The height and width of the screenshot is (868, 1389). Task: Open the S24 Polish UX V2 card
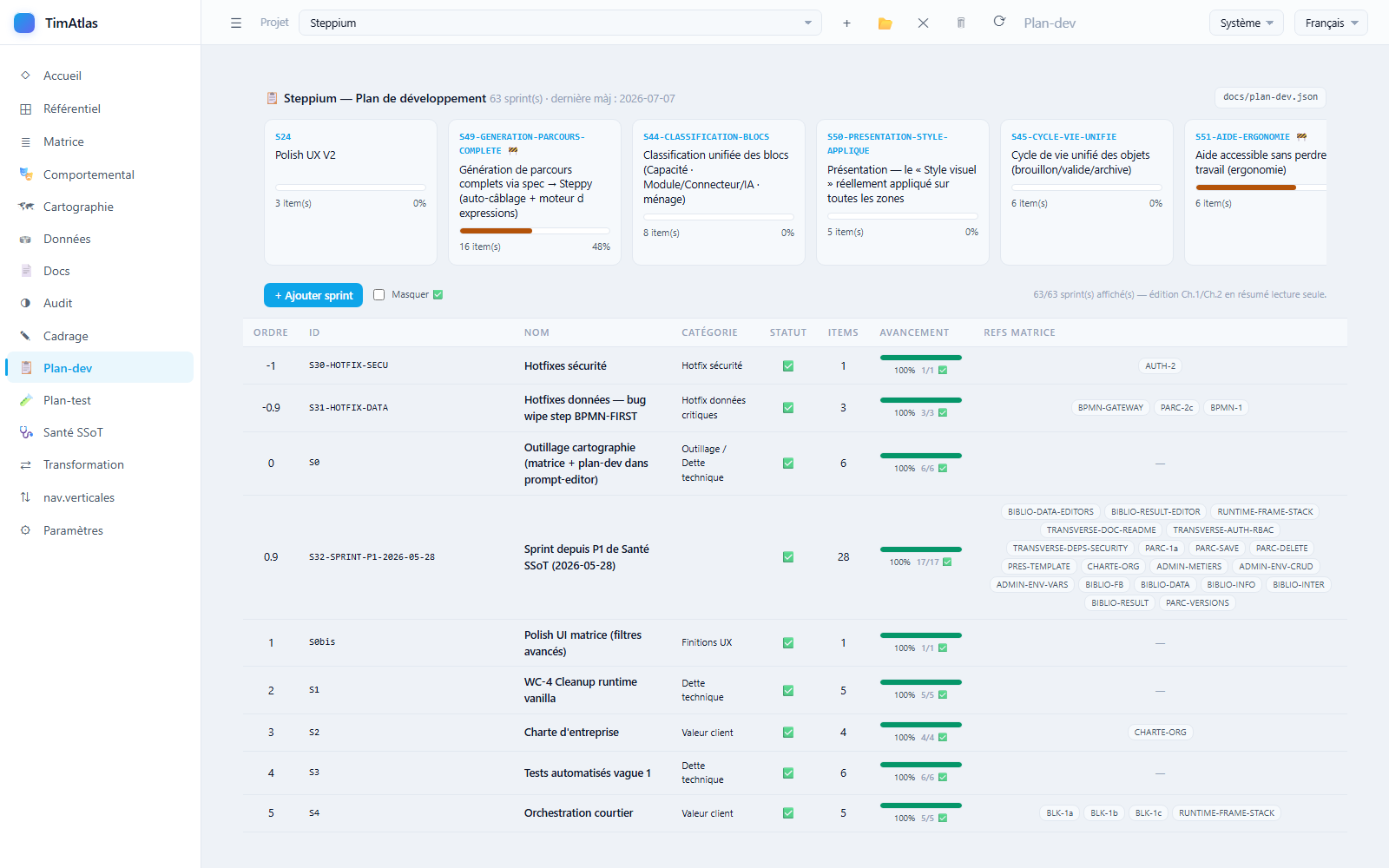(x=351, y=192)
